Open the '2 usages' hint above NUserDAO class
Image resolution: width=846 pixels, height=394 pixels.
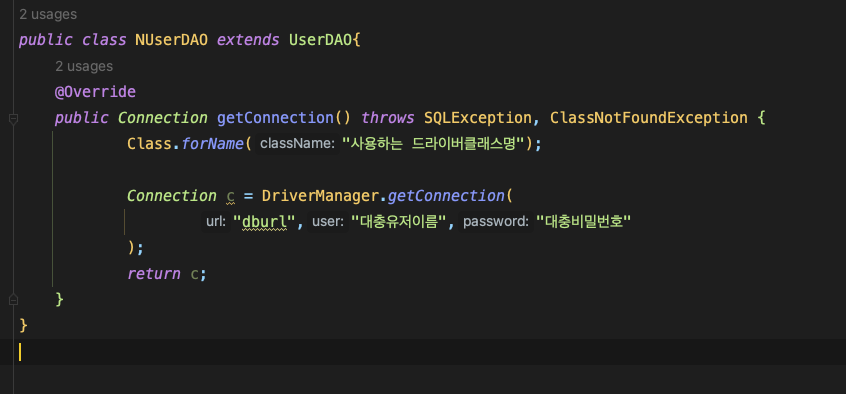[48, 15]
